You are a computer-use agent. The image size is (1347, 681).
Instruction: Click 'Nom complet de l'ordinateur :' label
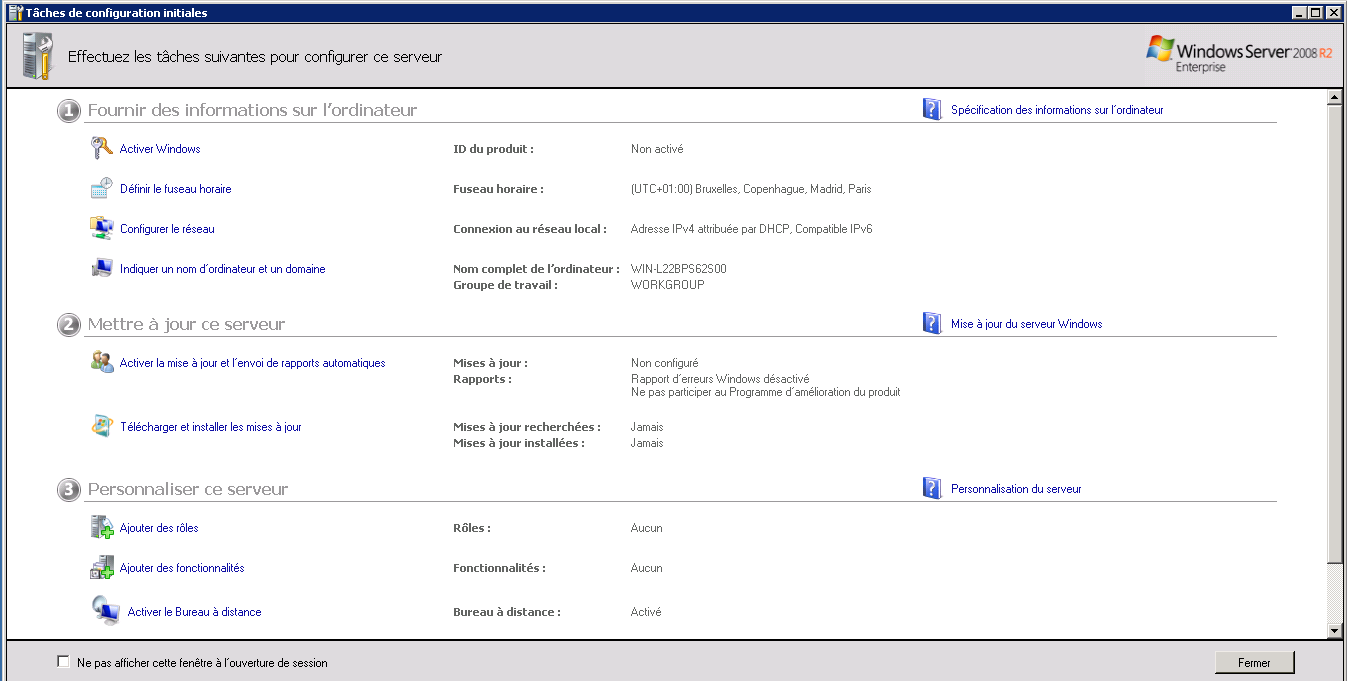(x=536, y=269)
